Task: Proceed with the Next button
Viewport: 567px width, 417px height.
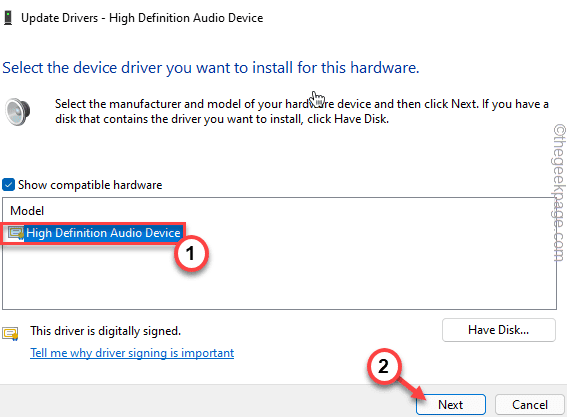Action: tap(451, 404)
